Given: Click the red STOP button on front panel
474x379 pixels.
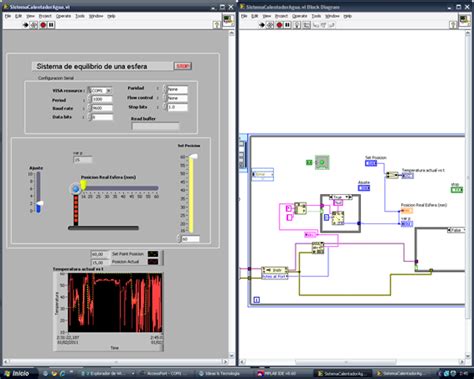Looking at the screenshot, I should click(x=183, y=66).
